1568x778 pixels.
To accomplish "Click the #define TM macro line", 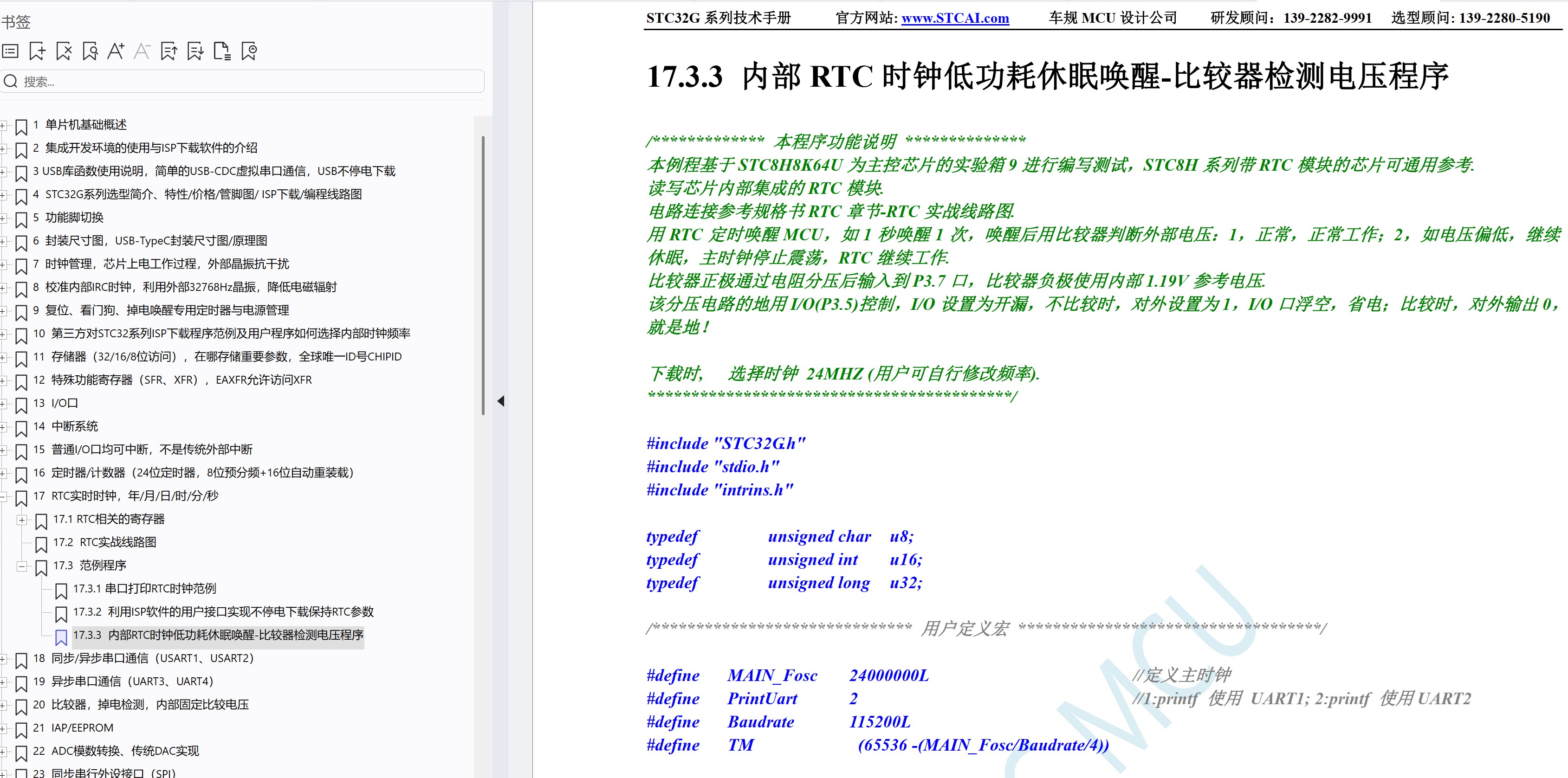I will pyautogui.click(x=878, y=745).
